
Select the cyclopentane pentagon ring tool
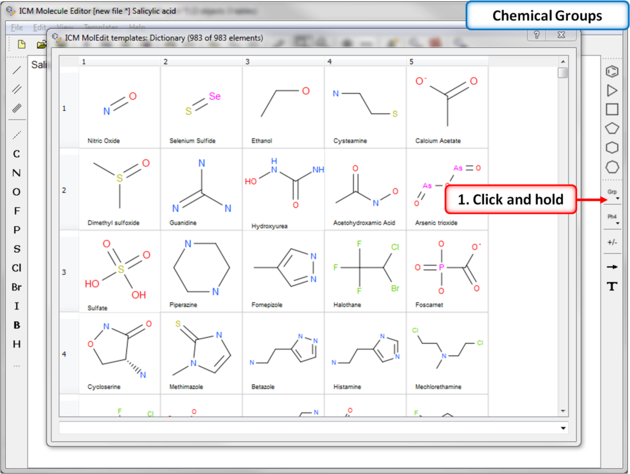coord(612,129)
